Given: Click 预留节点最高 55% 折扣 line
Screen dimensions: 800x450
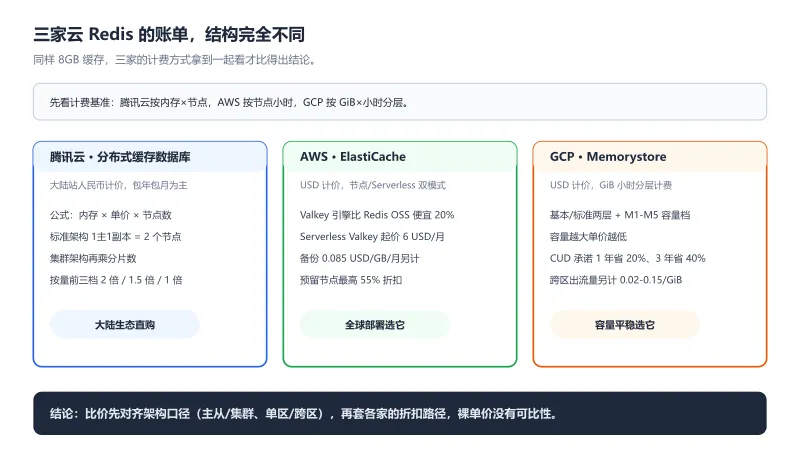Looking at the screenshot, I should point(351,280).
